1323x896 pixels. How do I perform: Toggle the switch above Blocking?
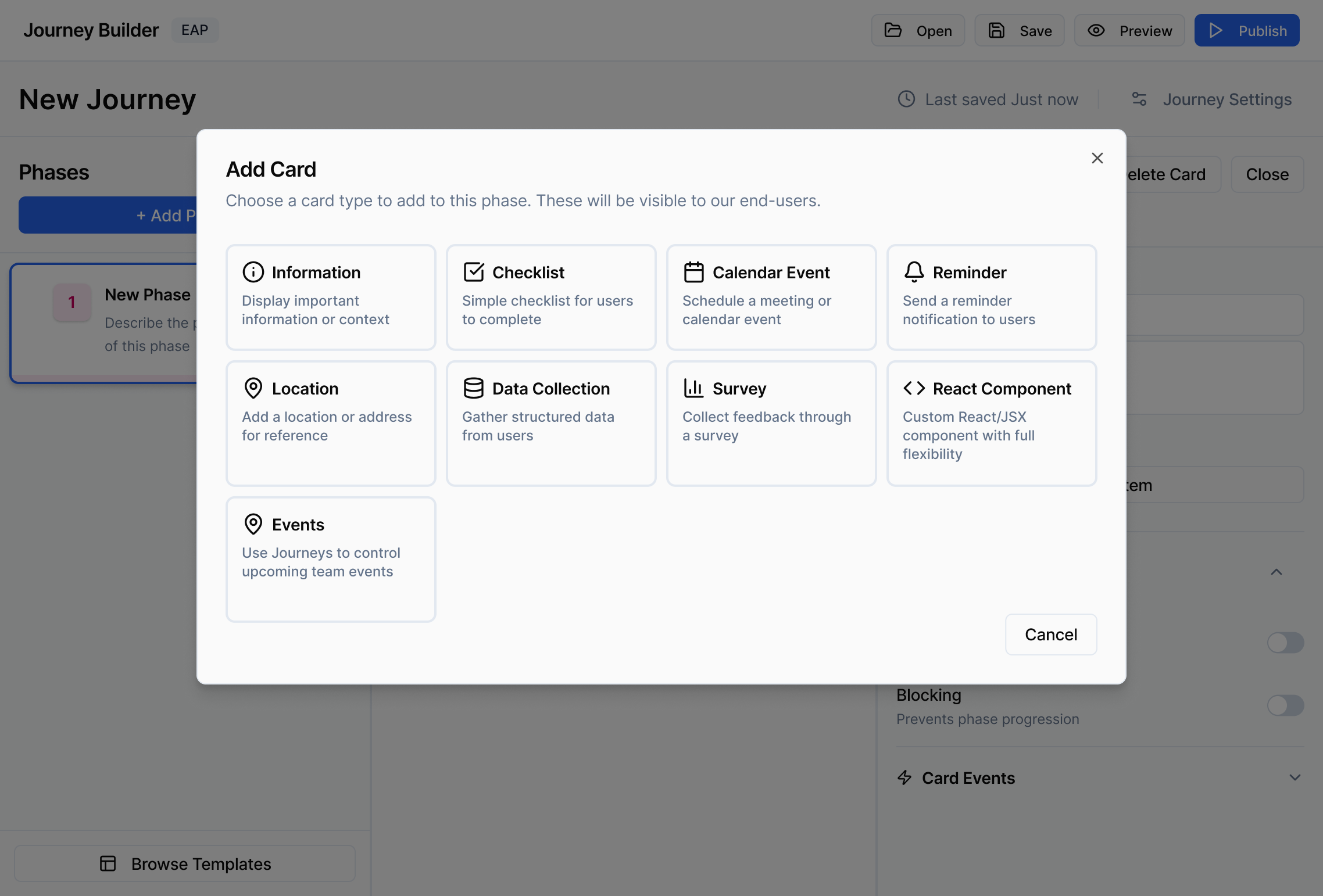1285,643
